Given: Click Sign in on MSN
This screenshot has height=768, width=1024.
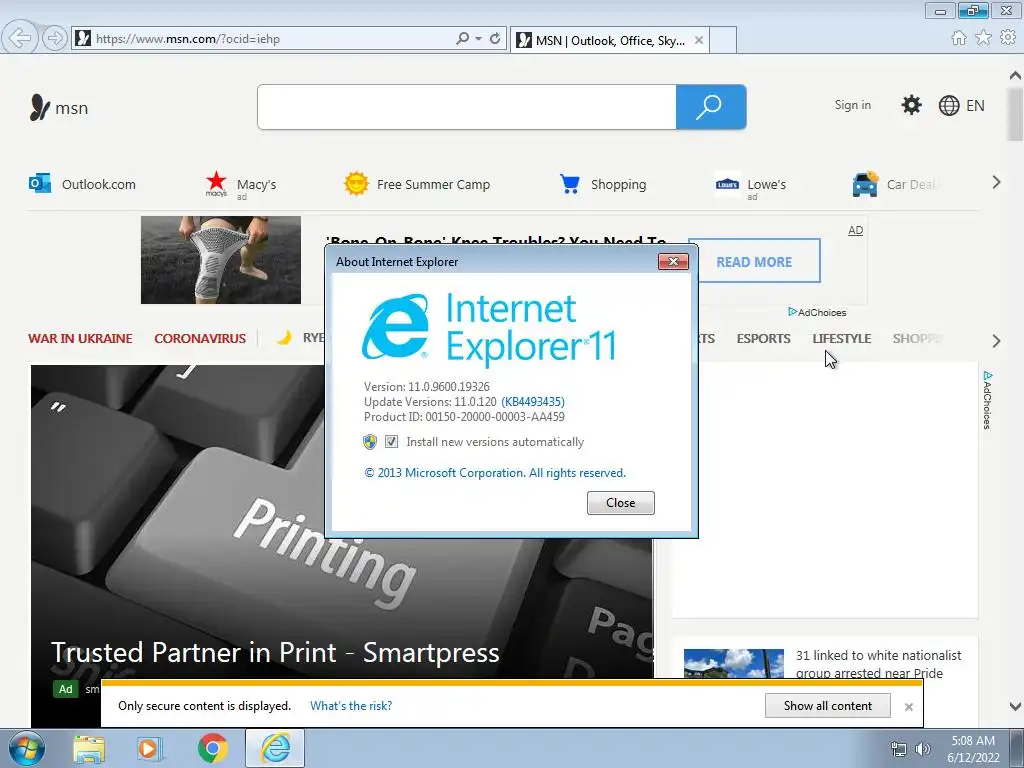Looking at the screenshot, I should click(x=852, y=105).
